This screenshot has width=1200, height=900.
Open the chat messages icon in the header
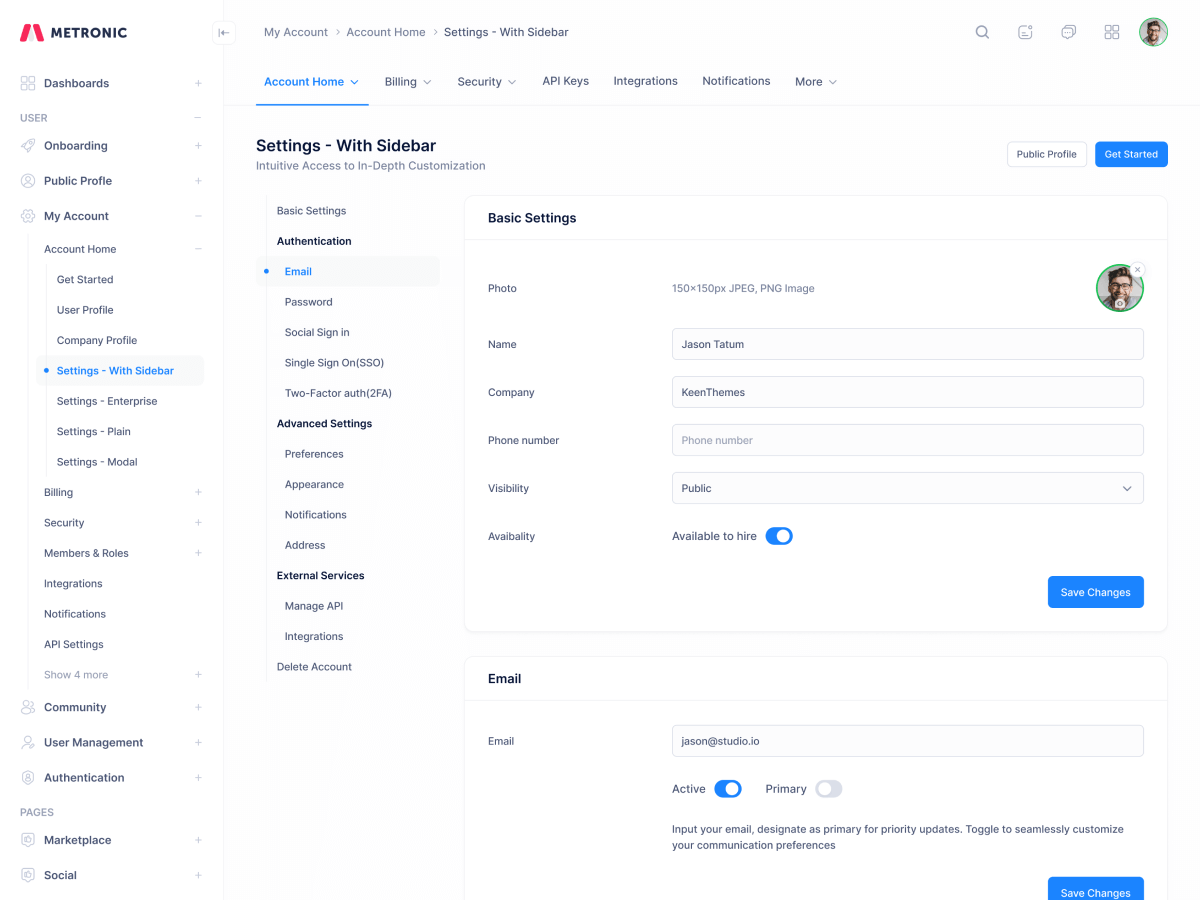[x=1068, y=31]
